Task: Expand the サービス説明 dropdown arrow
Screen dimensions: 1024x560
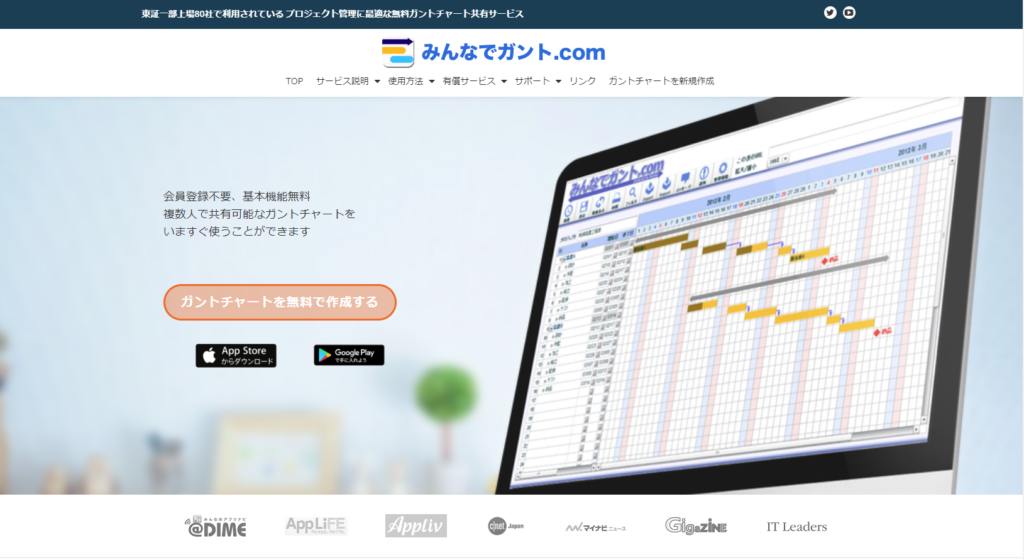Action: pyautogui.click(x=377, y=82)
